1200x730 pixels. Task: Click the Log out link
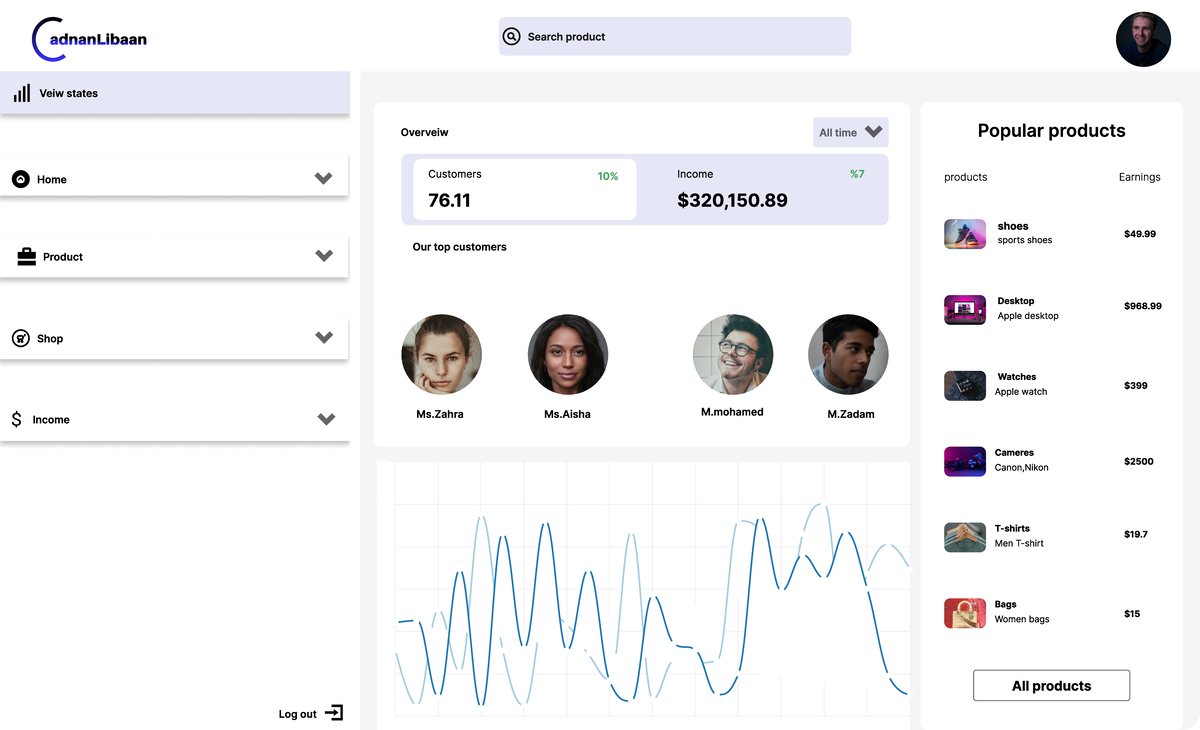pyautogui.click(x=297, y=713)
